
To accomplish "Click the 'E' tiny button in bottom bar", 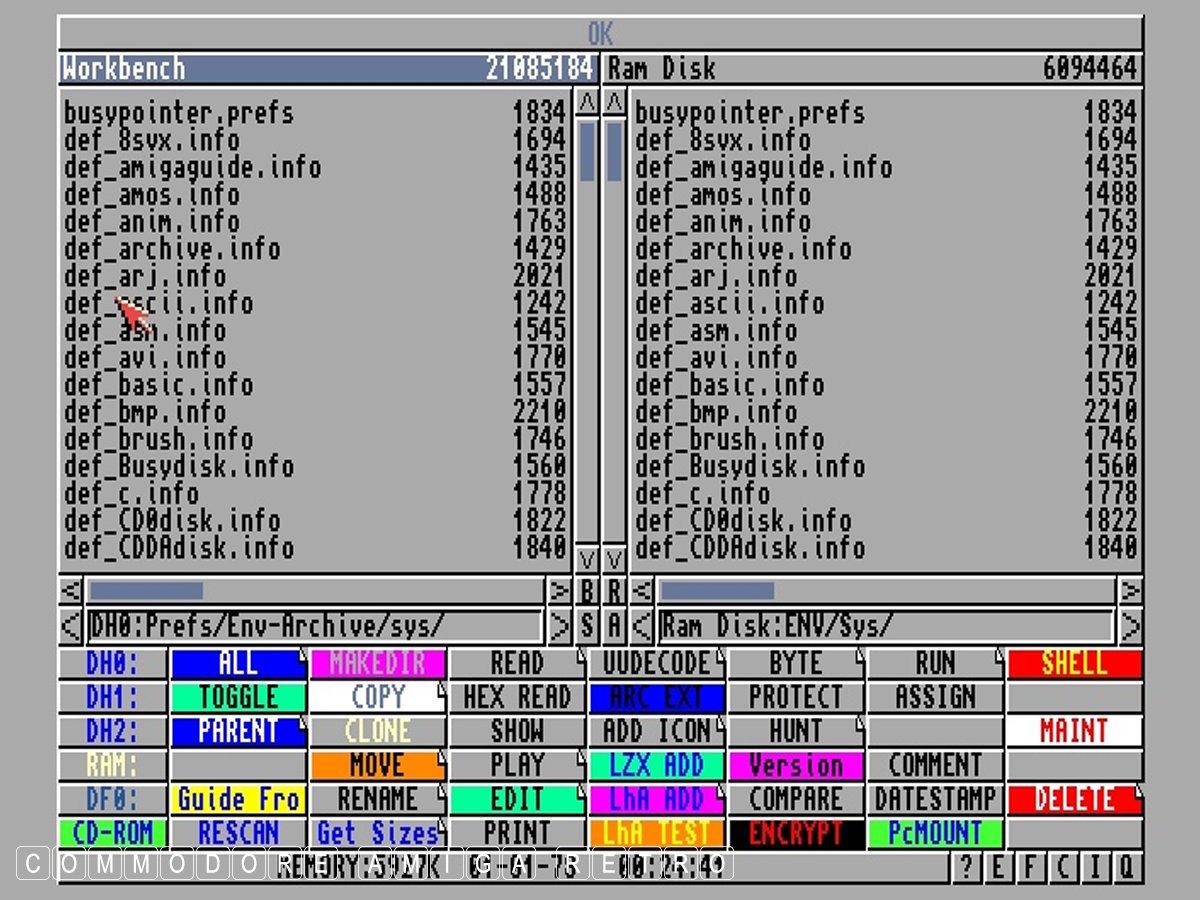I will [x=998, y=867].
